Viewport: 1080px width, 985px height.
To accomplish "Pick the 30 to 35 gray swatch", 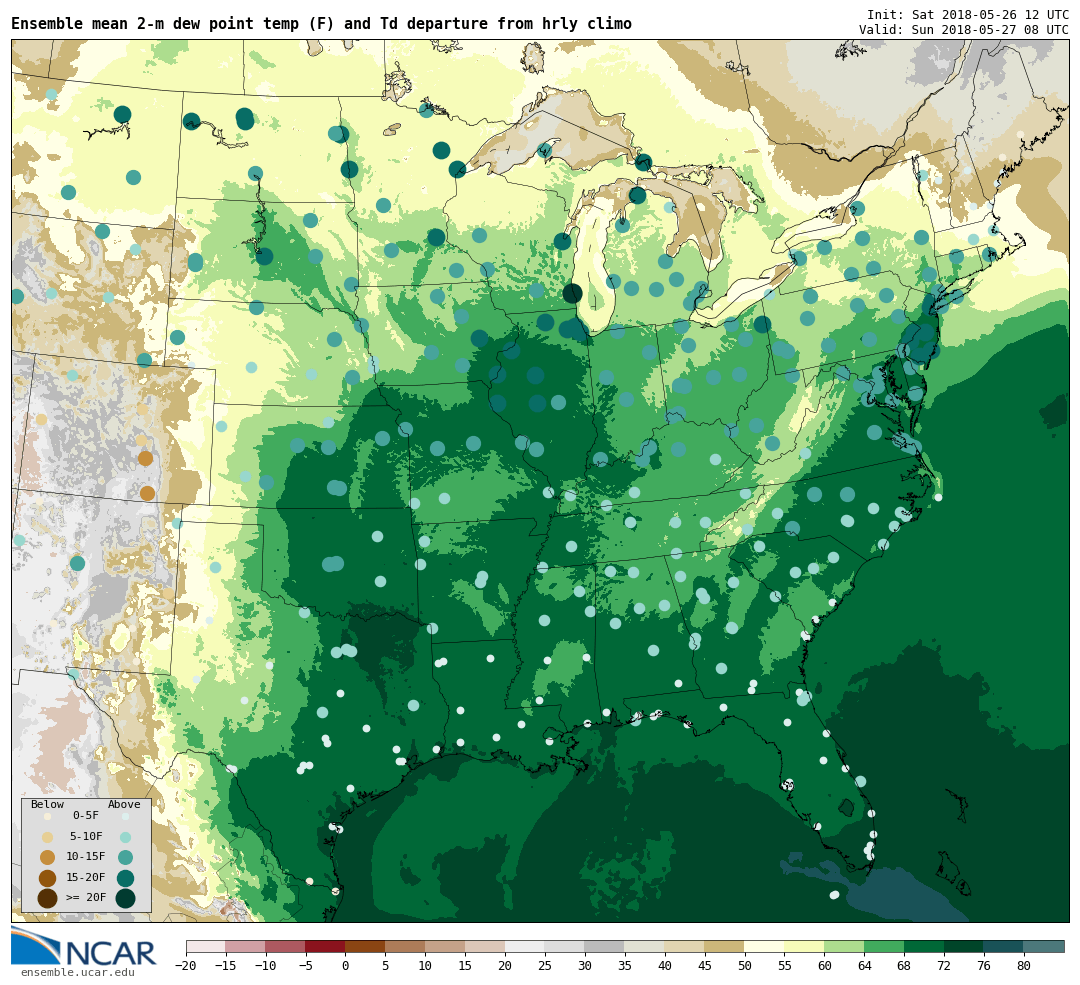I will click(605, 946).
